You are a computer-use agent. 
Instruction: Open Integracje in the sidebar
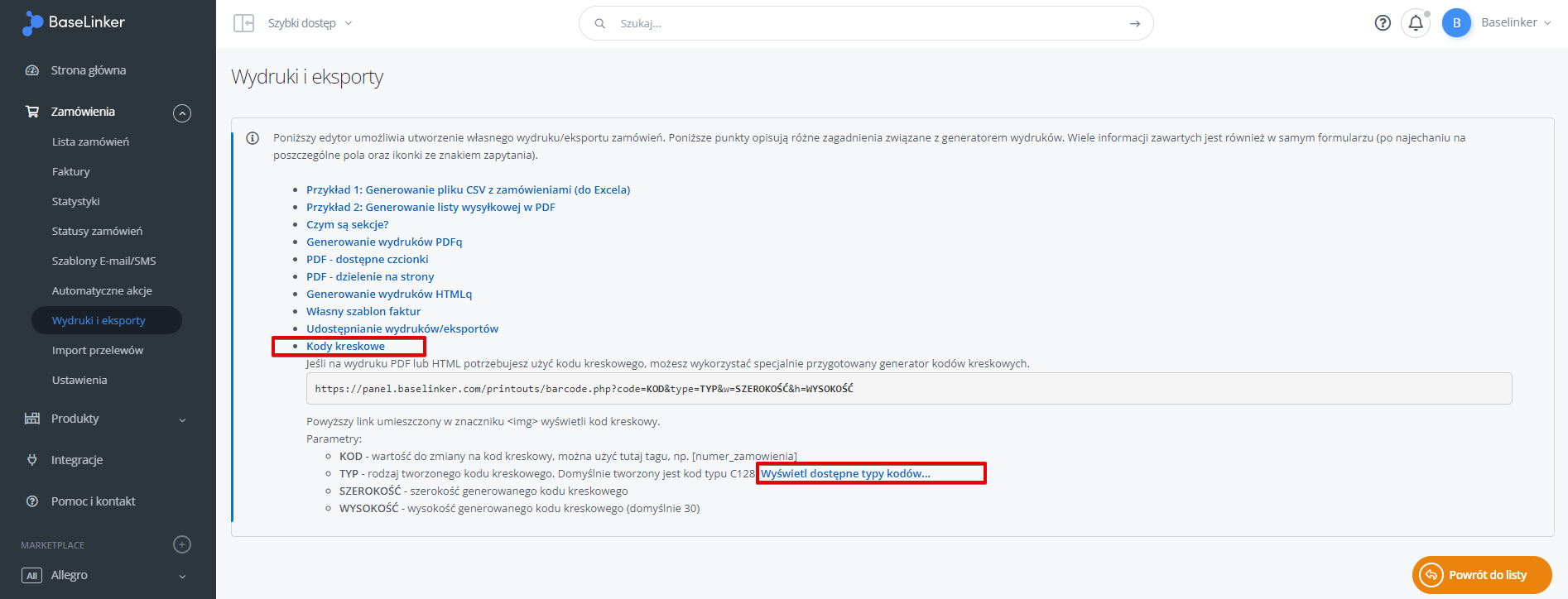(77, 460)
